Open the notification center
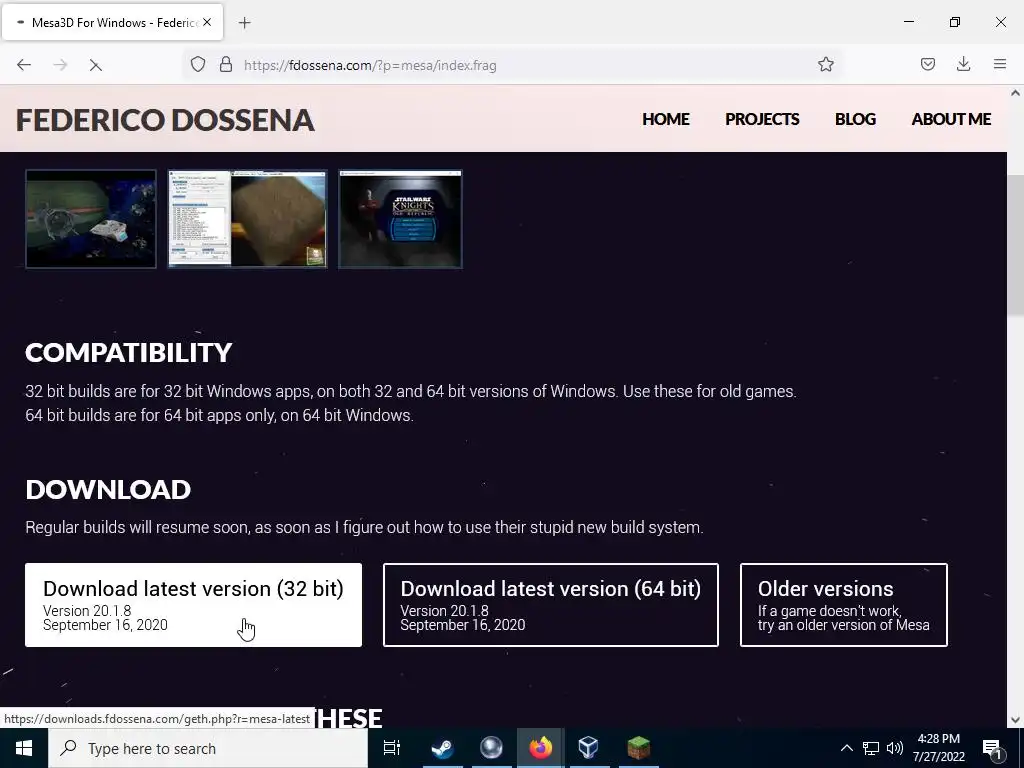 [993, 748]
